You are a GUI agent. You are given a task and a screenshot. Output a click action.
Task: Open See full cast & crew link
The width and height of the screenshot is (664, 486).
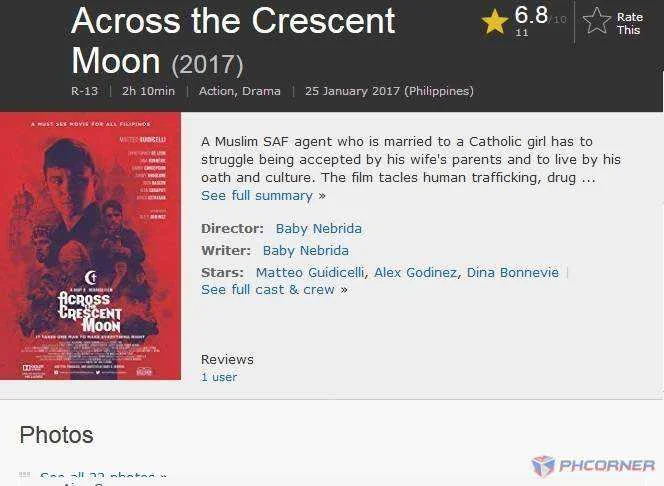[274, 290]
